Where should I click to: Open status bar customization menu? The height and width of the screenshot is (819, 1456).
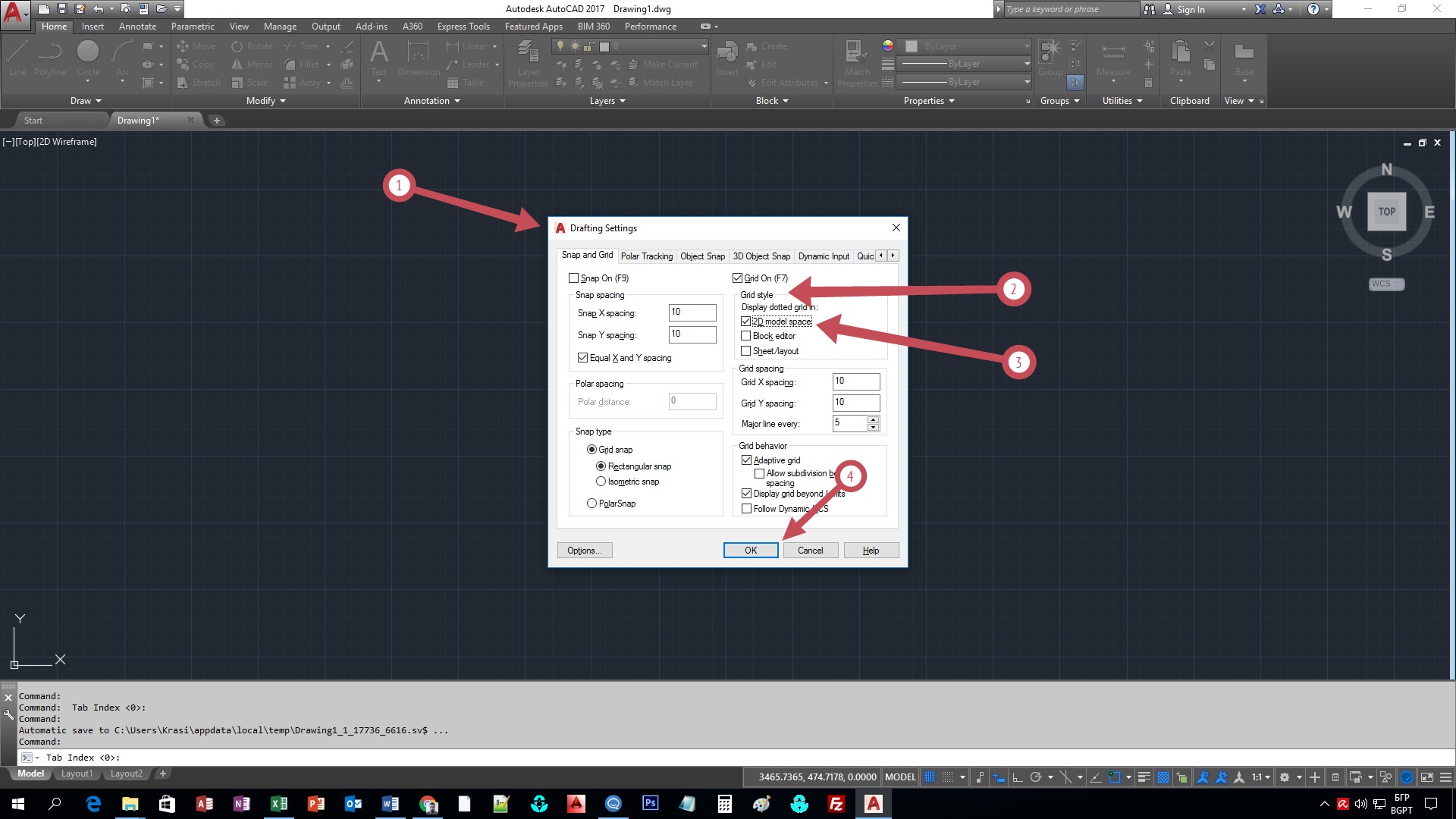coord(1445,777)
